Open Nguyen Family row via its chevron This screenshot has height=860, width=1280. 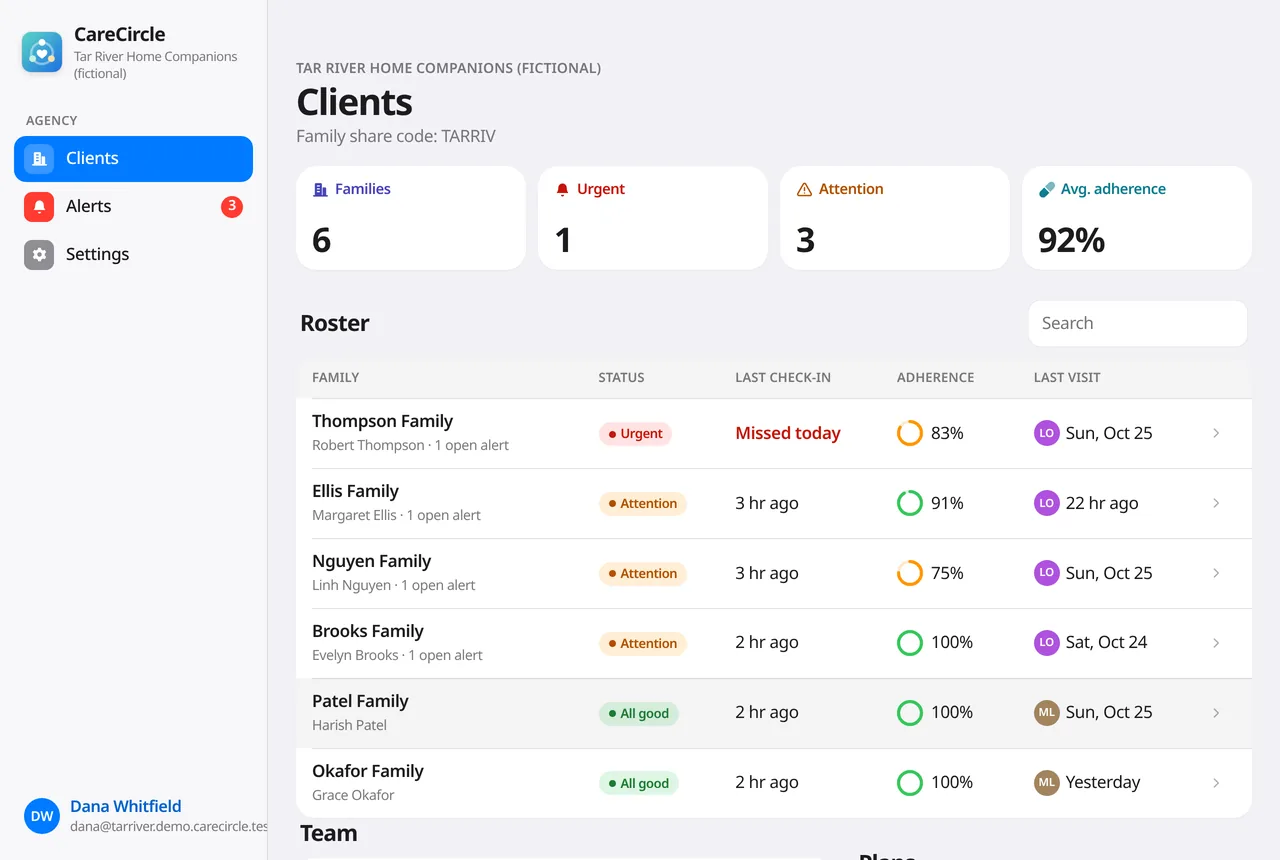pos(1216,573)
